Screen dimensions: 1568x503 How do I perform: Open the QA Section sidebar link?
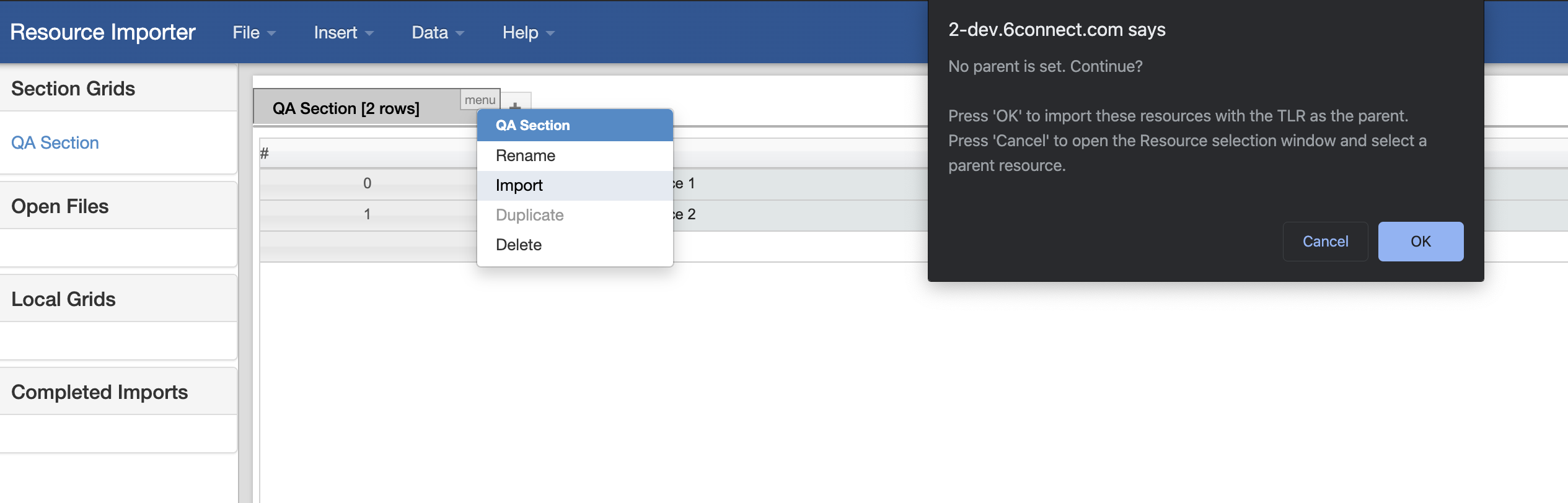click(55, 143)
